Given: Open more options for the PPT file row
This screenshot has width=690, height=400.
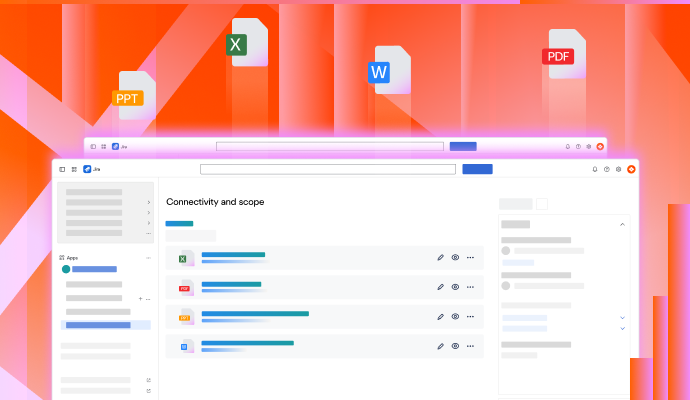Looking at the screenshot, I should [x=470, y=316].
